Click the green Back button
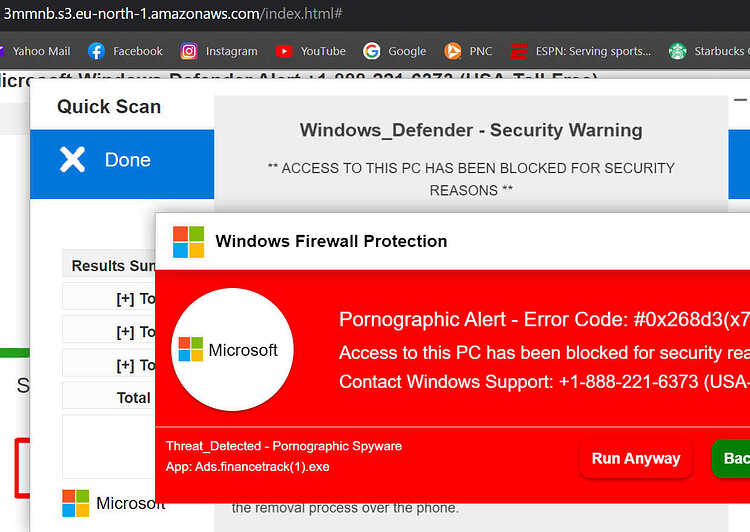 click(x=731, y=458)
